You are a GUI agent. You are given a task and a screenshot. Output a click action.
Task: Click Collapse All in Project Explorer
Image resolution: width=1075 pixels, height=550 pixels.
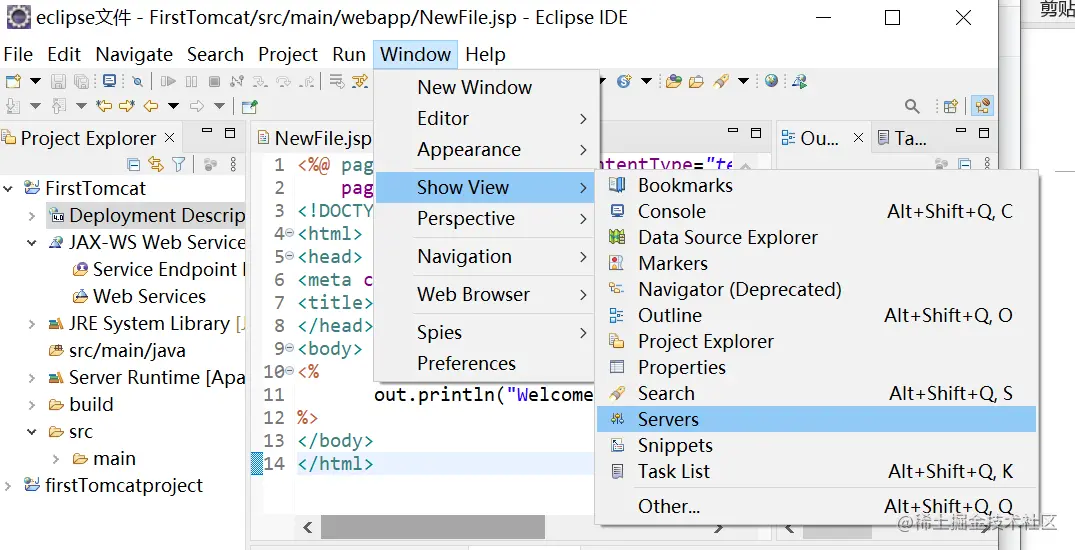(x=134, y=165)
